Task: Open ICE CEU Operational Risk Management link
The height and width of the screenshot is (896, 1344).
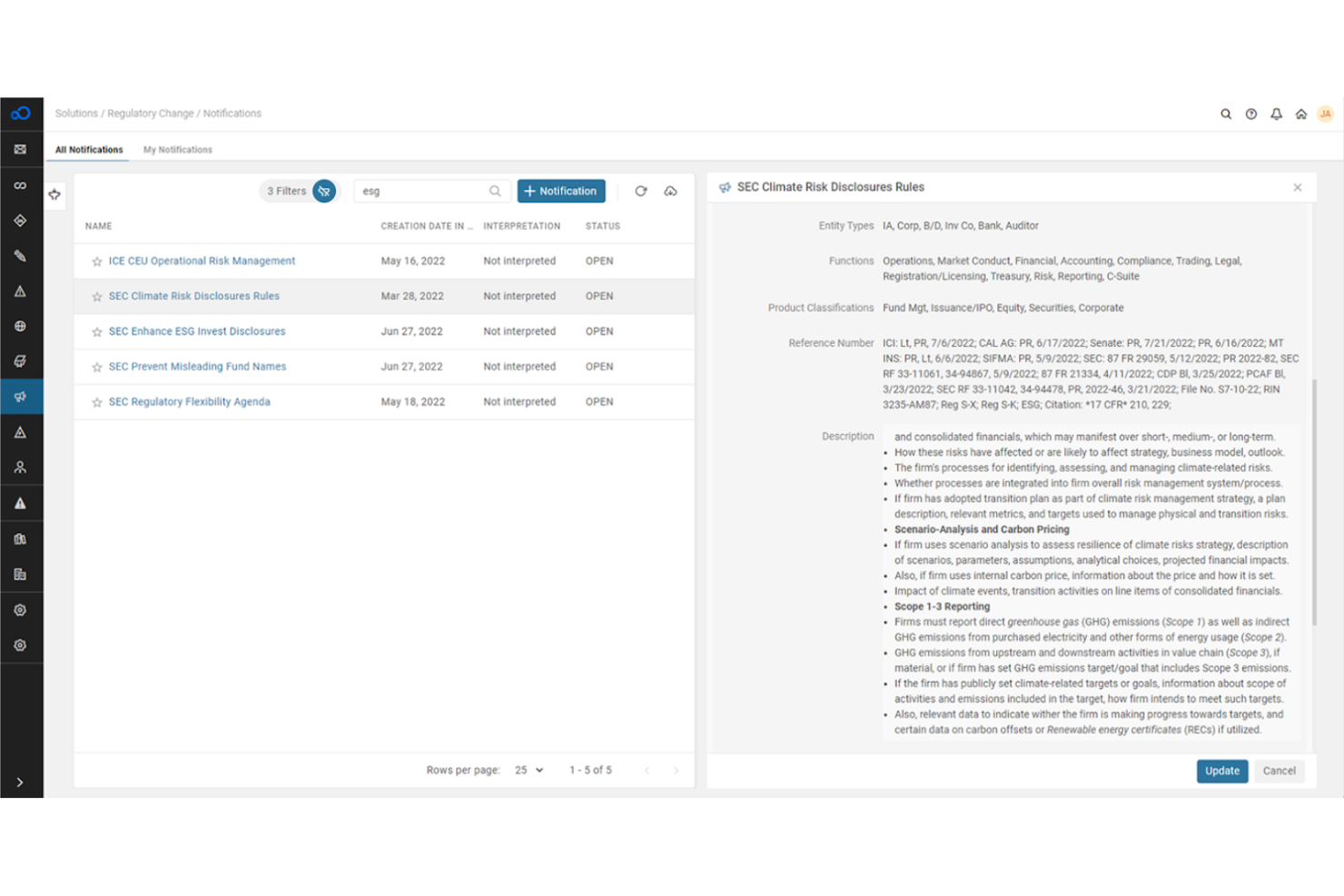Action: tap(202, 261)
